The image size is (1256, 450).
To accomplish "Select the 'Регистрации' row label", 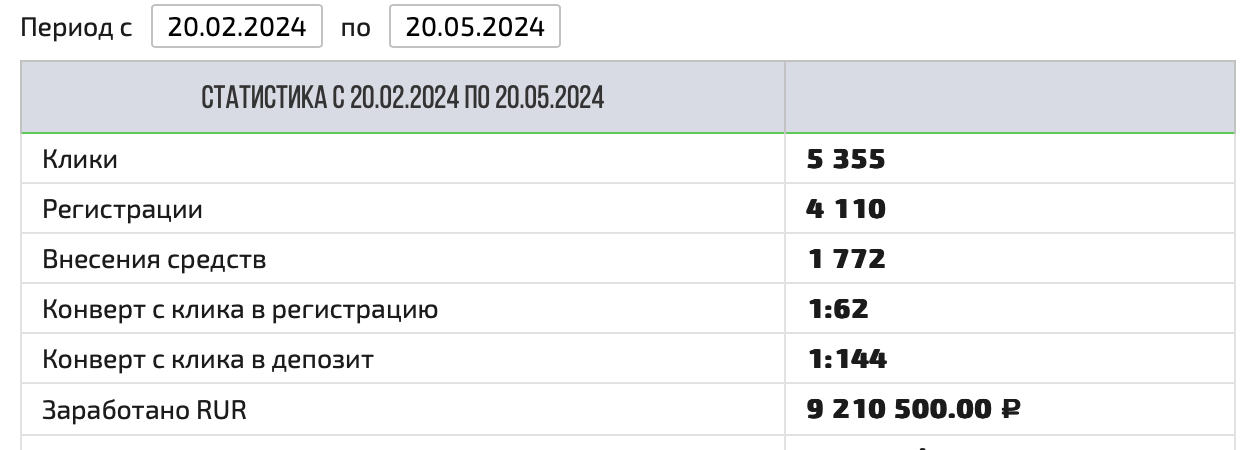I will pyautogui.click(x=122, y=209).
